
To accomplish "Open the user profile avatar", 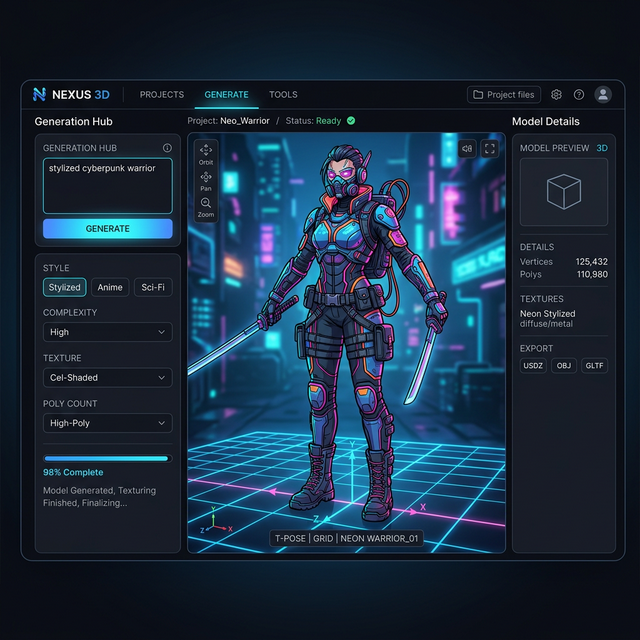I will (603, 95).
